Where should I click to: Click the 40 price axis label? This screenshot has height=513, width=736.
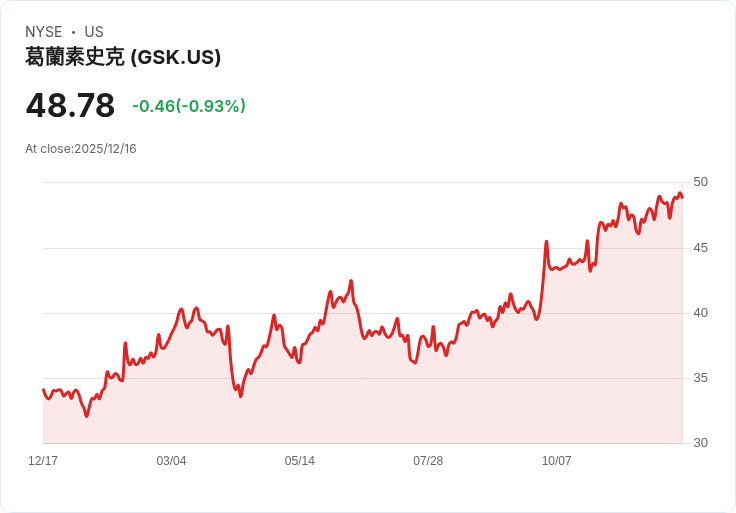click(700, 313)
